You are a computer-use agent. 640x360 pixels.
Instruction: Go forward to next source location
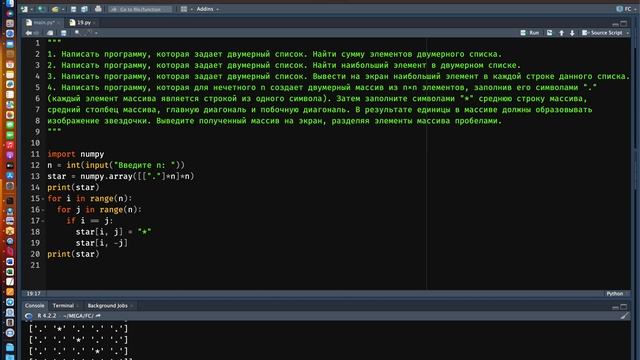coord(36,33)
